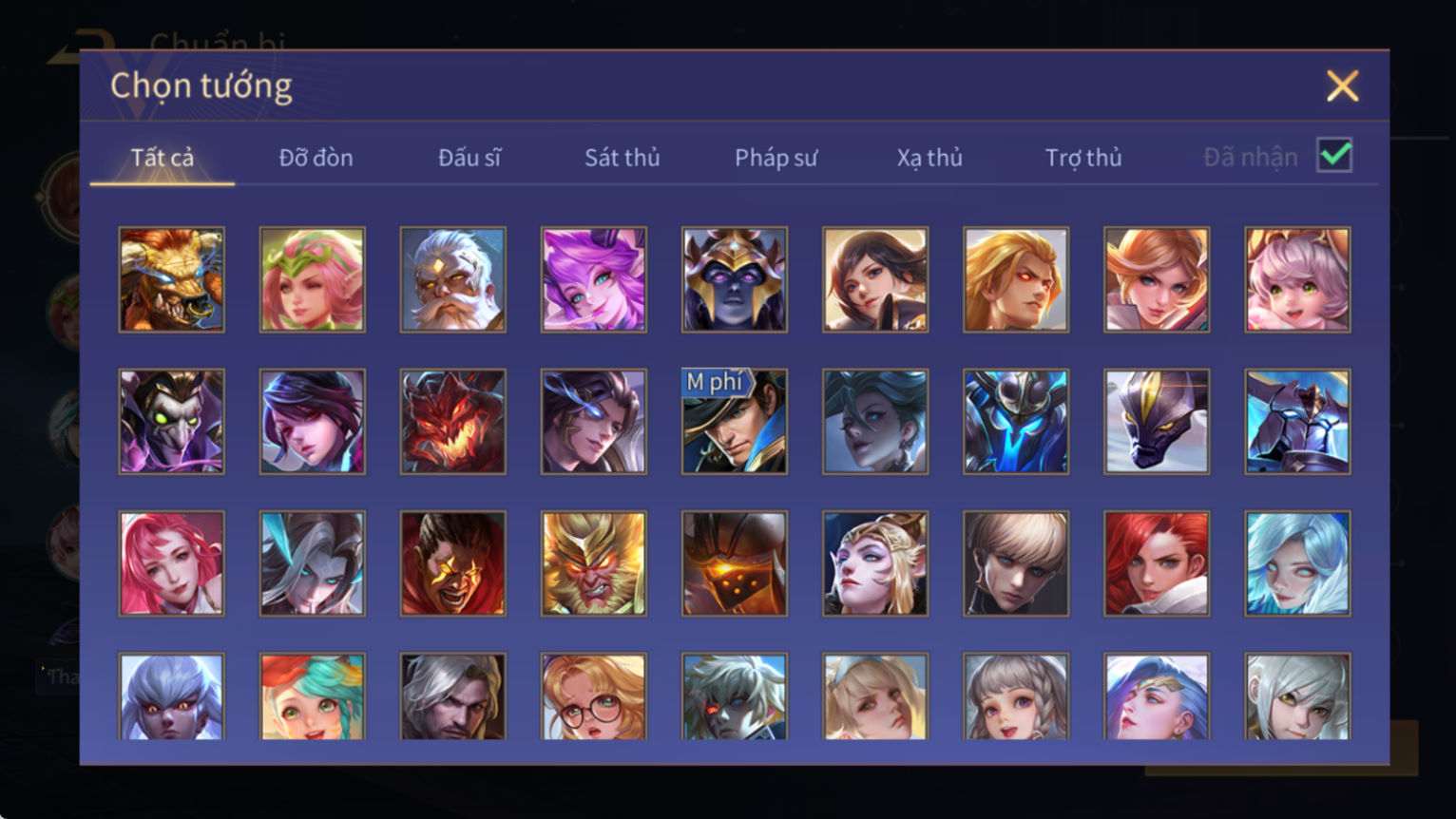This screenshot has width=1456, height=819.
Task: Pick the pink-haired girl with leaf crown
Action: [x=313, y=279]
